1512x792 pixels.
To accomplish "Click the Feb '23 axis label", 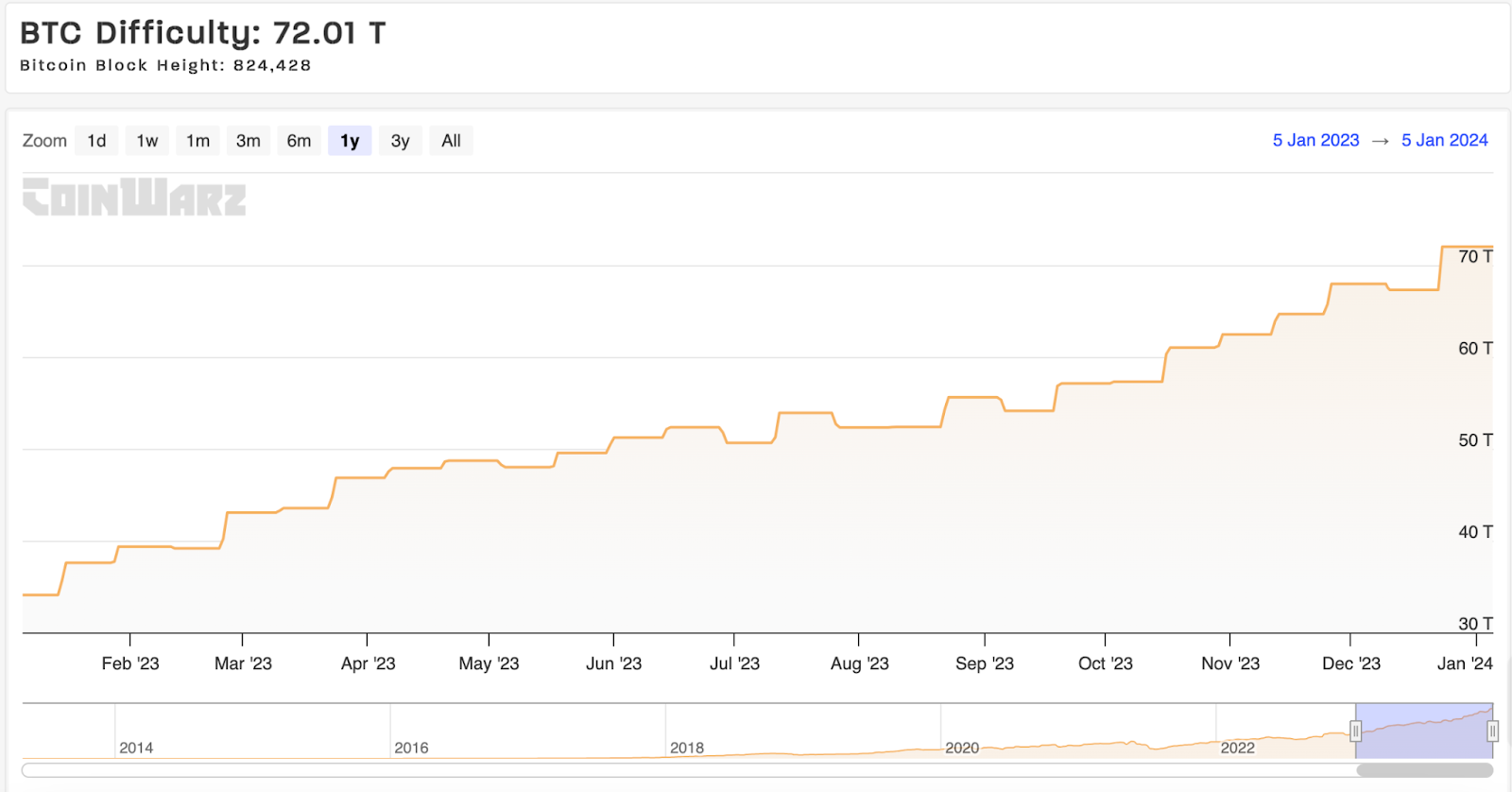I will pos(130,663).
